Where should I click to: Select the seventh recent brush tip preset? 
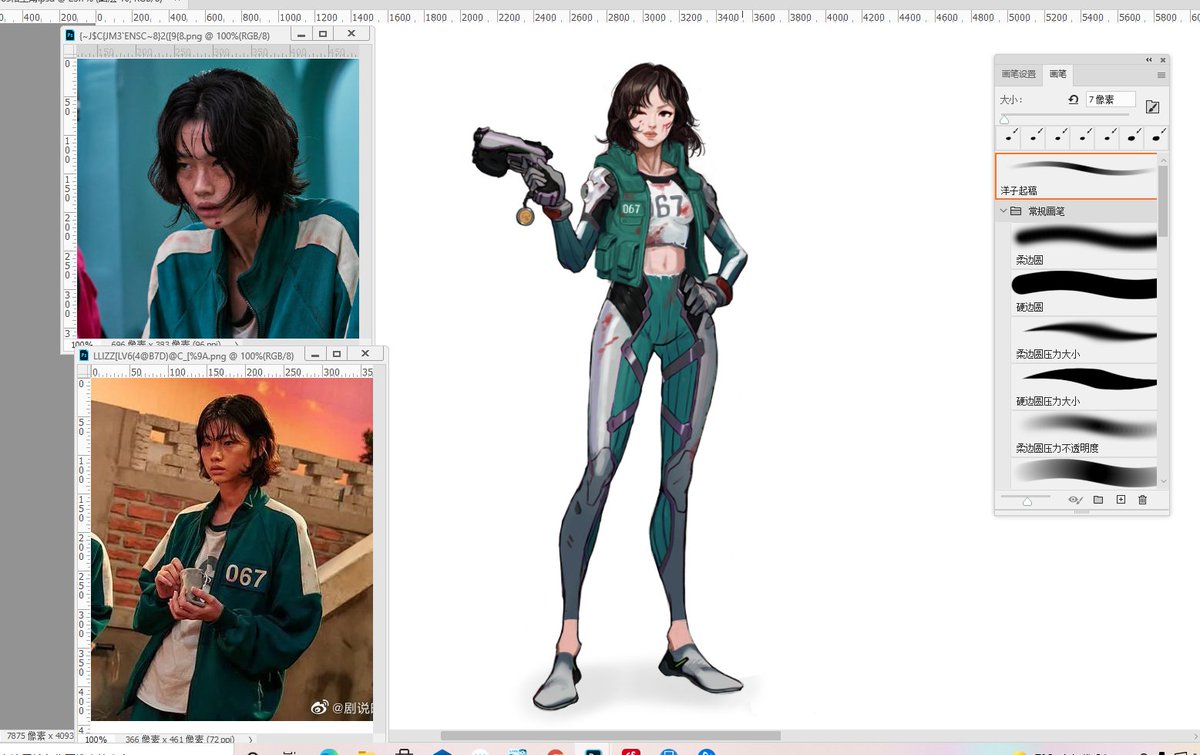(x=1157, y=136)
